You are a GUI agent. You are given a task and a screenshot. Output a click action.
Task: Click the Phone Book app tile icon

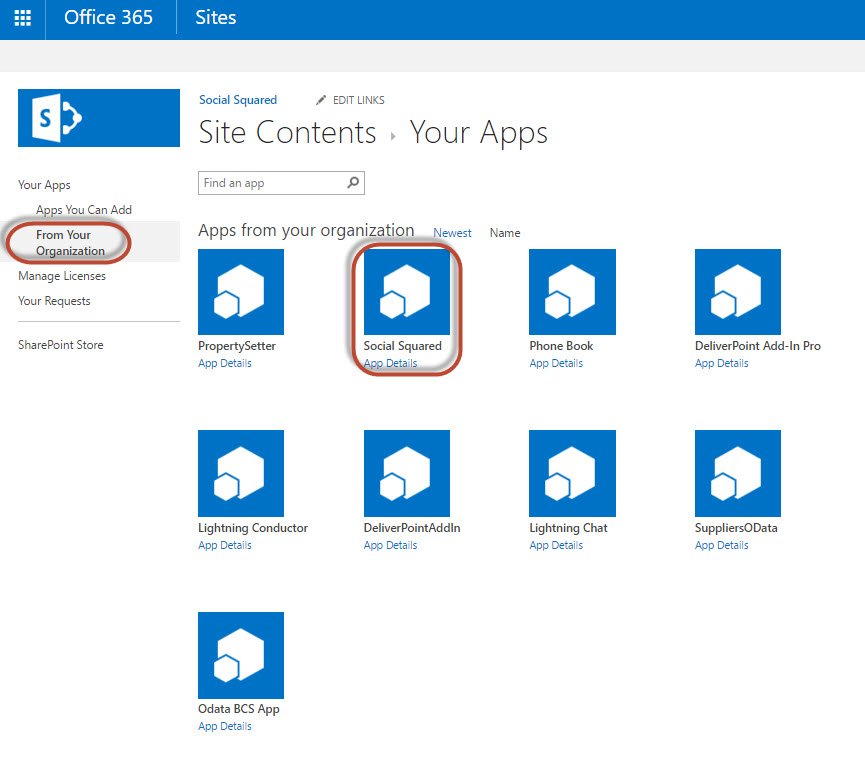click(572, 291)
